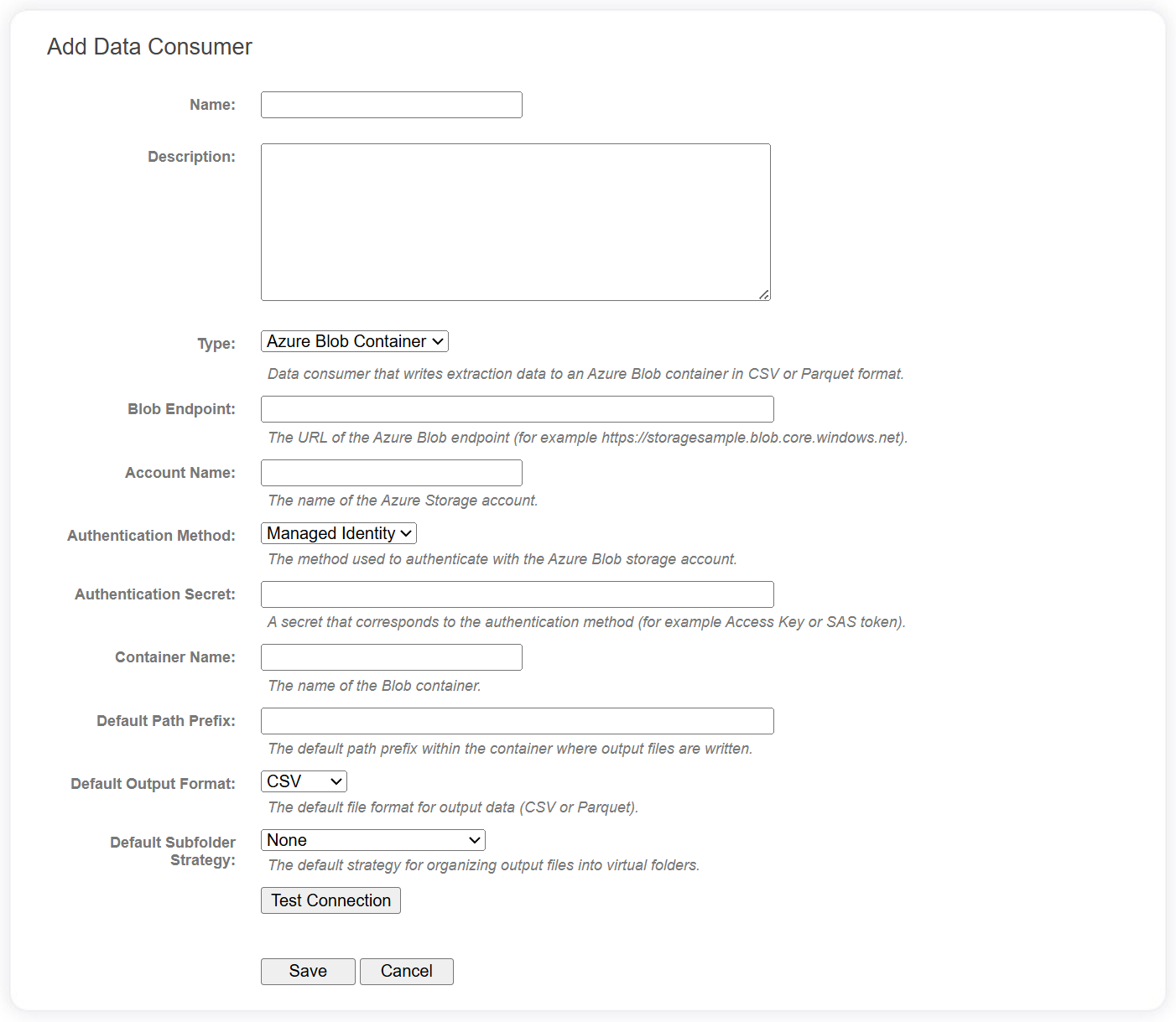Focus the Container Name input
Screen dimensions: 1176x1022
[391, 657]
